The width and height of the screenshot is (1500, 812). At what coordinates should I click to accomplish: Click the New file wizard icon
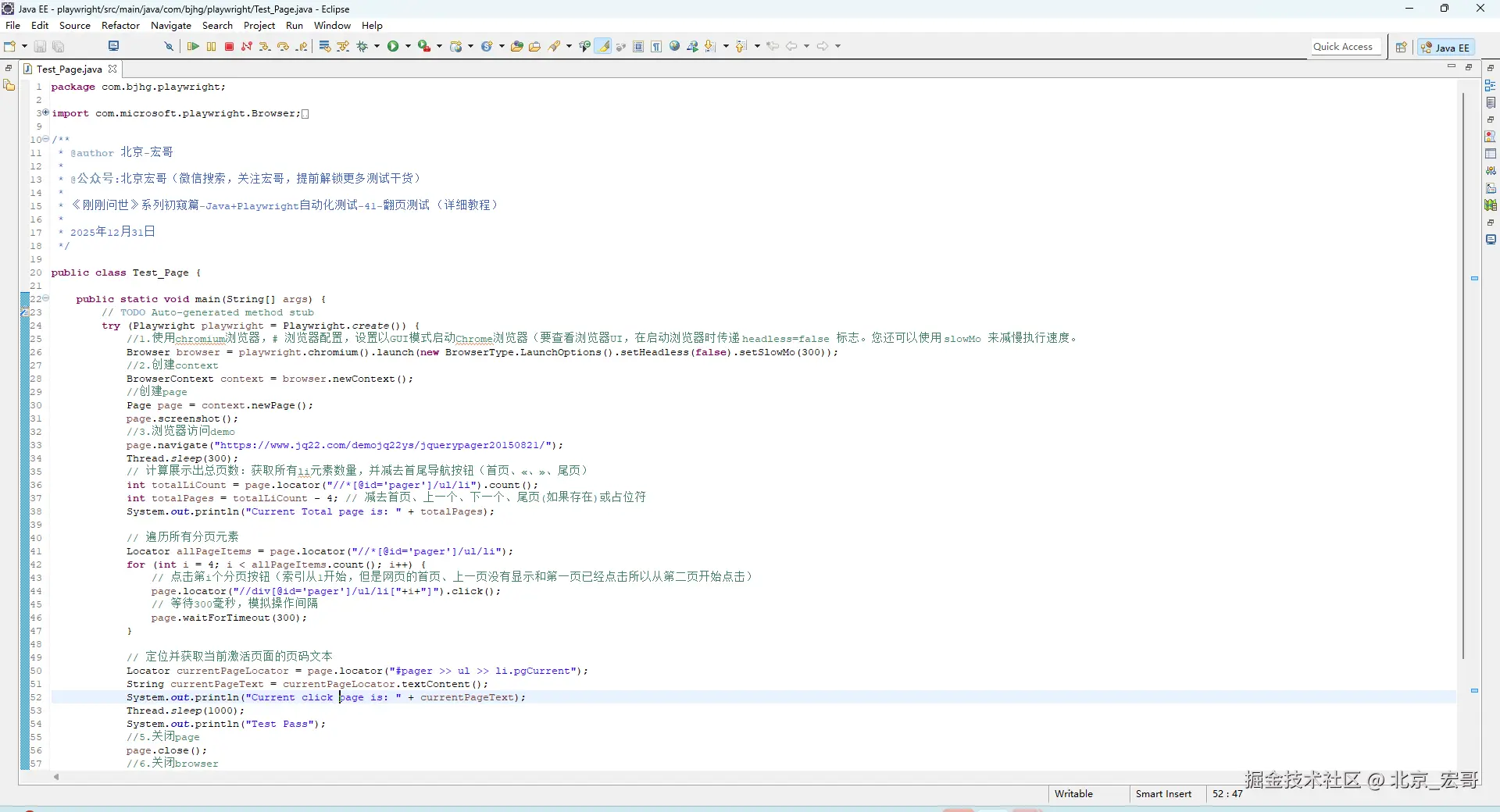[11, 47]
